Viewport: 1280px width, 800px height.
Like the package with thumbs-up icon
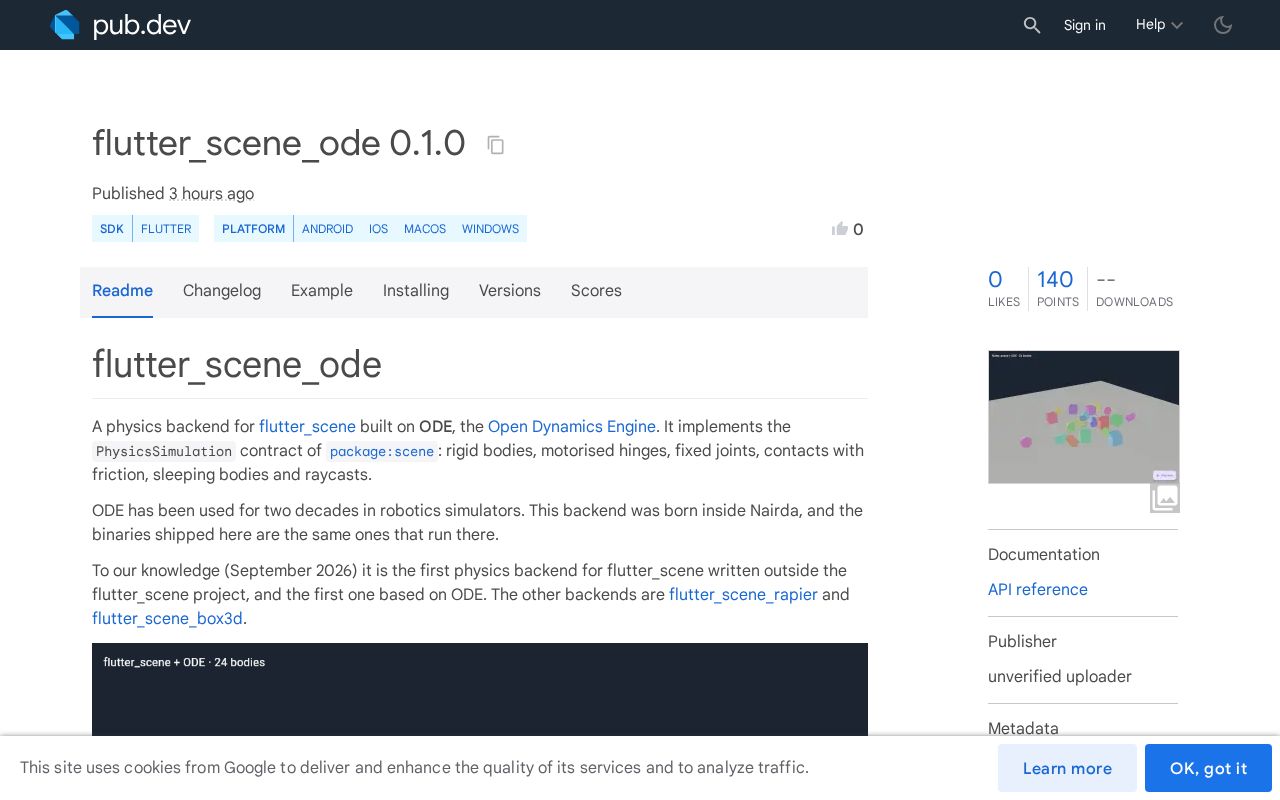coord(840,229)
